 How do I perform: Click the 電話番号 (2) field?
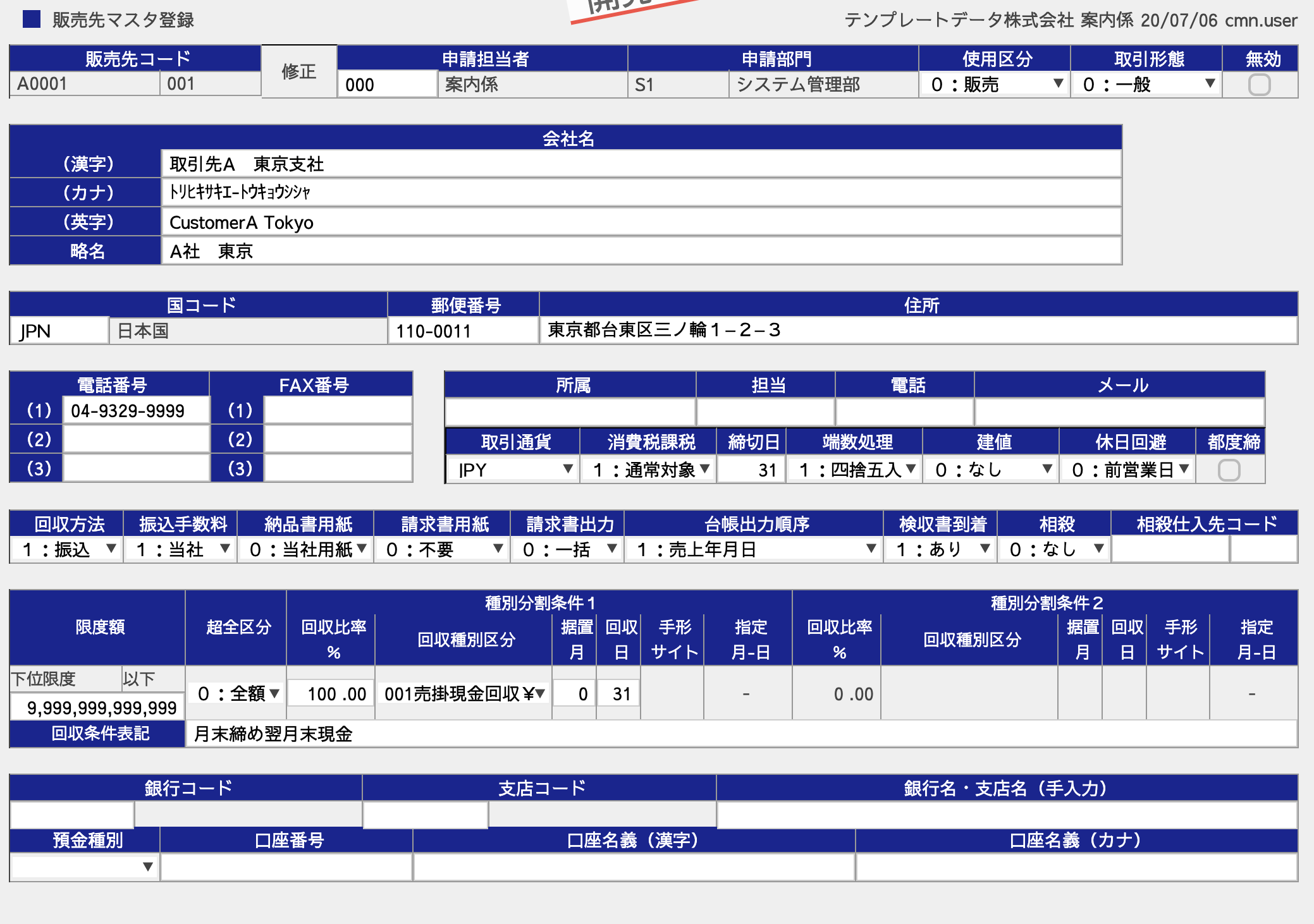coord(136,439)
